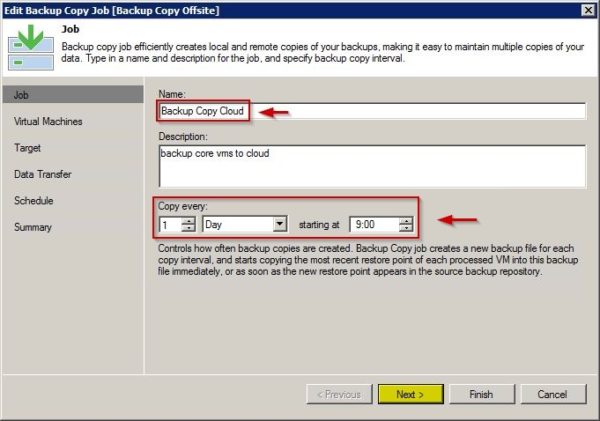Click the bold "Job" header title

tap(70, 29)
